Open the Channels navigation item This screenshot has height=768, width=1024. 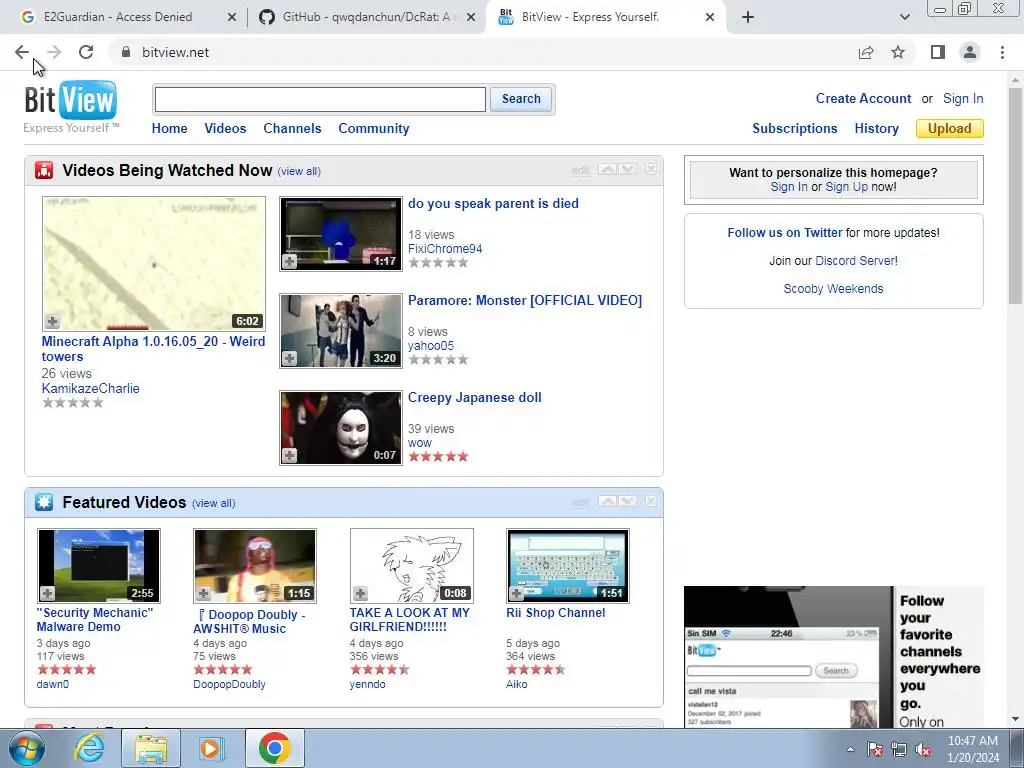pyautogui.click(x=292, y=129)
